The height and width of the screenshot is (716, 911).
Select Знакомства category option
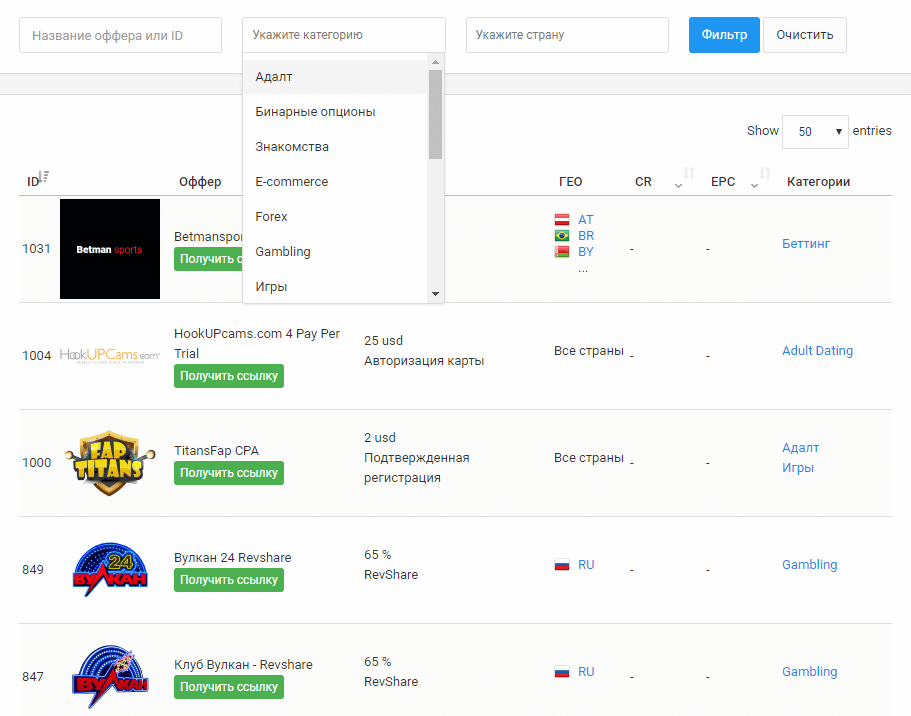pos(335,146)
